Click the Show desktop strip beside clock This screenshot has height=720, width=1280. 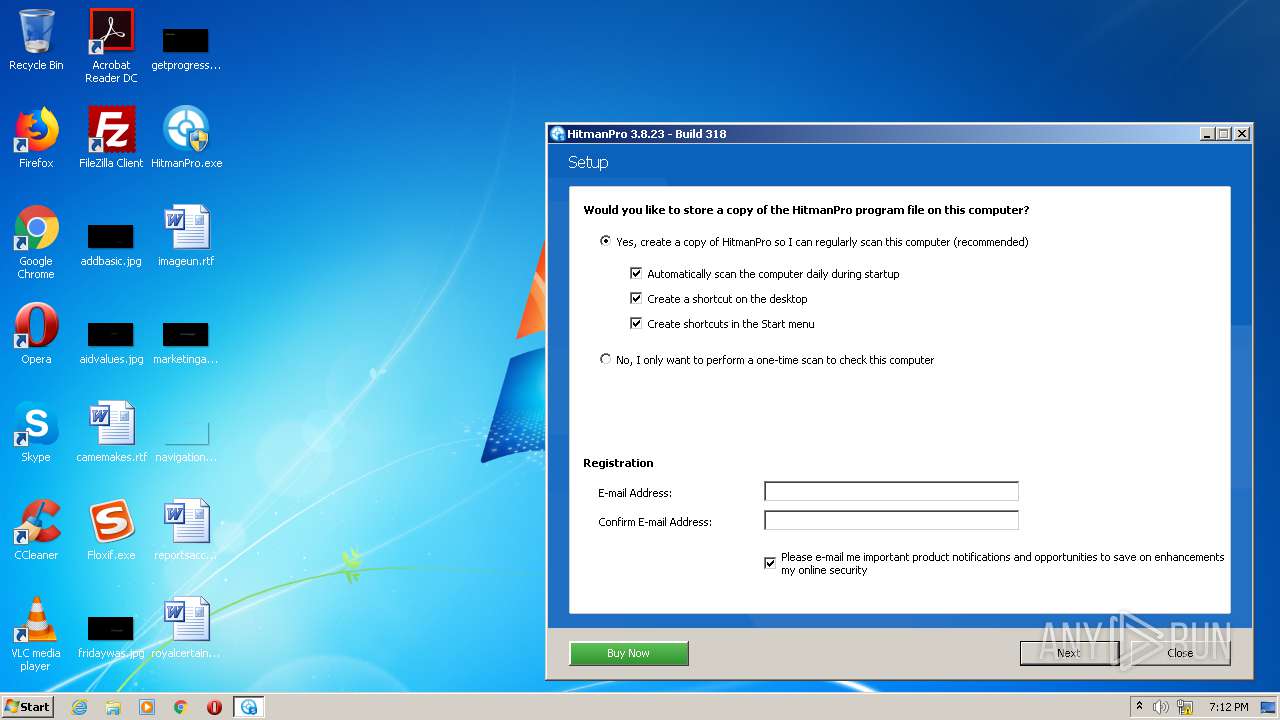point(1269,707)
